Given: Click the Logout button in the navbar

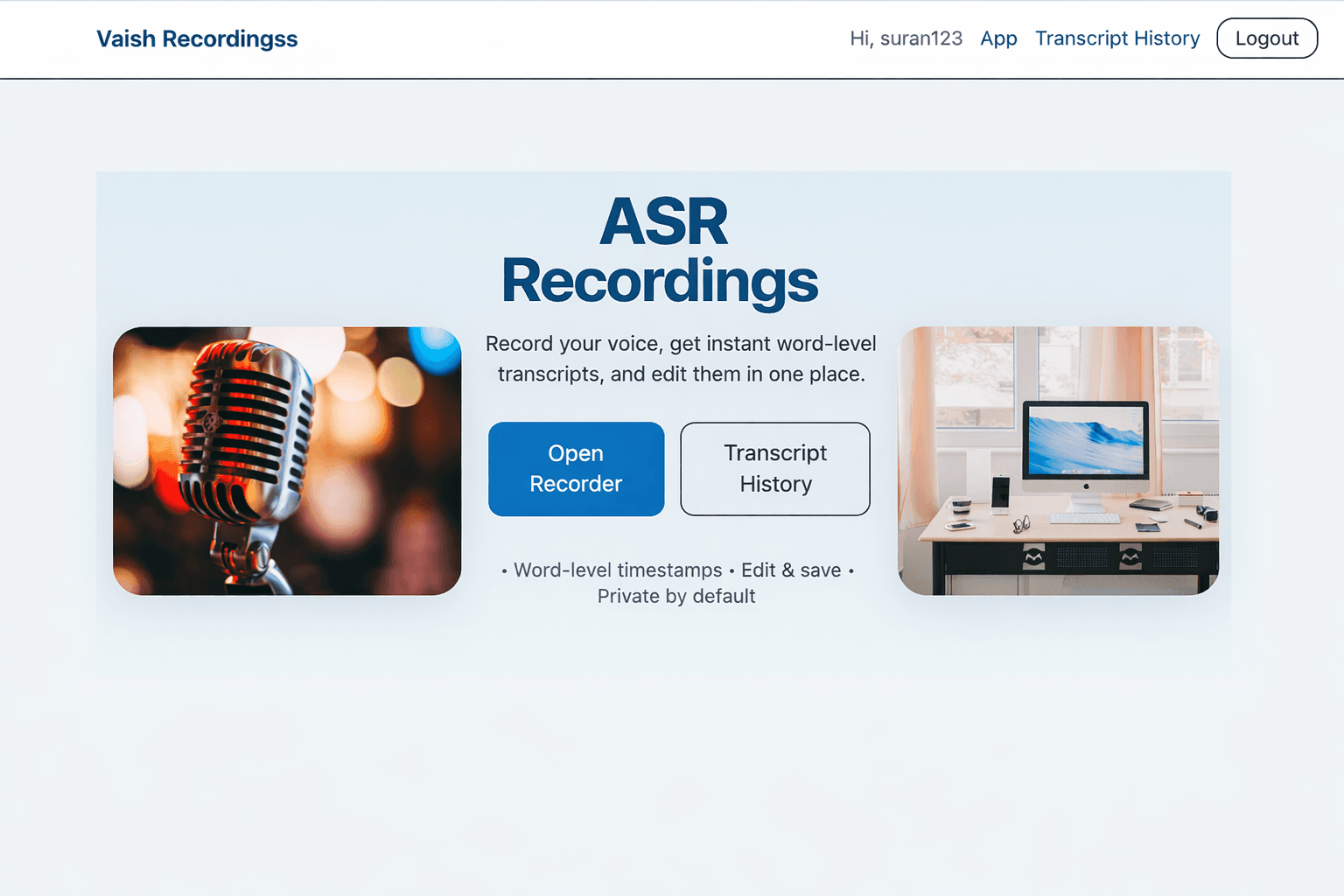Looking at the screenshot, I should [1266, 38].
